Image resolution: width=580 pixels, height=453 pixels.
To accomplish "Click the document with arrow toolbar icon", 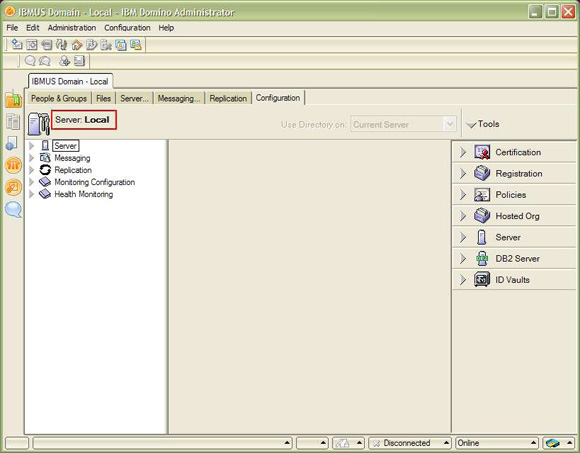I will tap(91, 45).
